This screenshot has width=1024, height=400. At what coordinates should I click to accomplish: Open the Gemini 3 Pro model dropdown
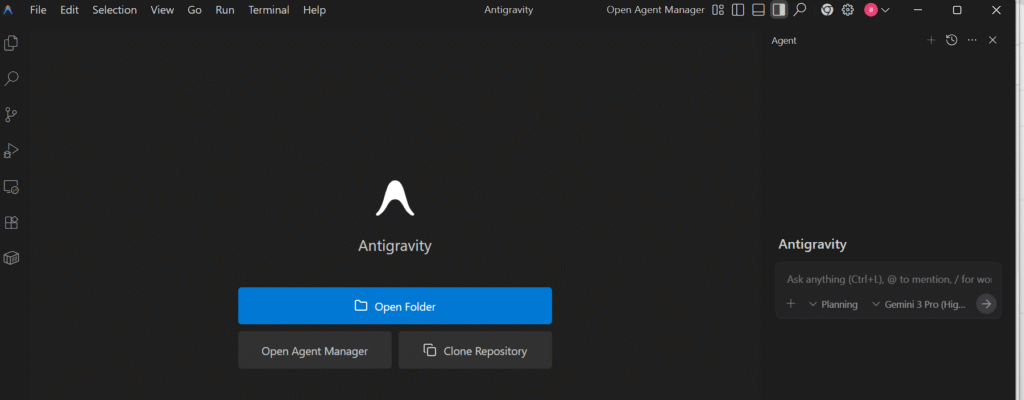[919, 305]
